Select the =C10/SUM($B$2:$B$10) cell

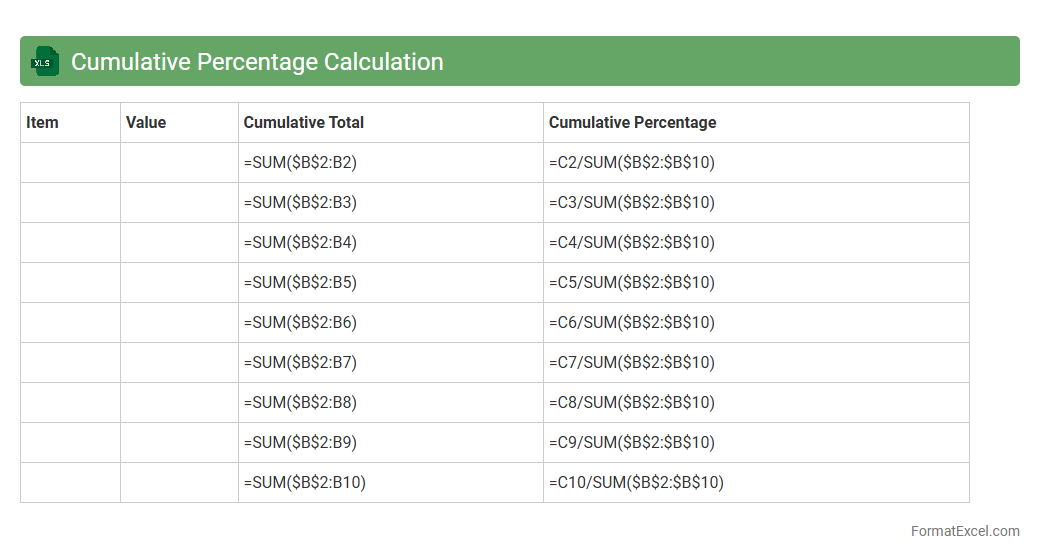tap(636, 483)
